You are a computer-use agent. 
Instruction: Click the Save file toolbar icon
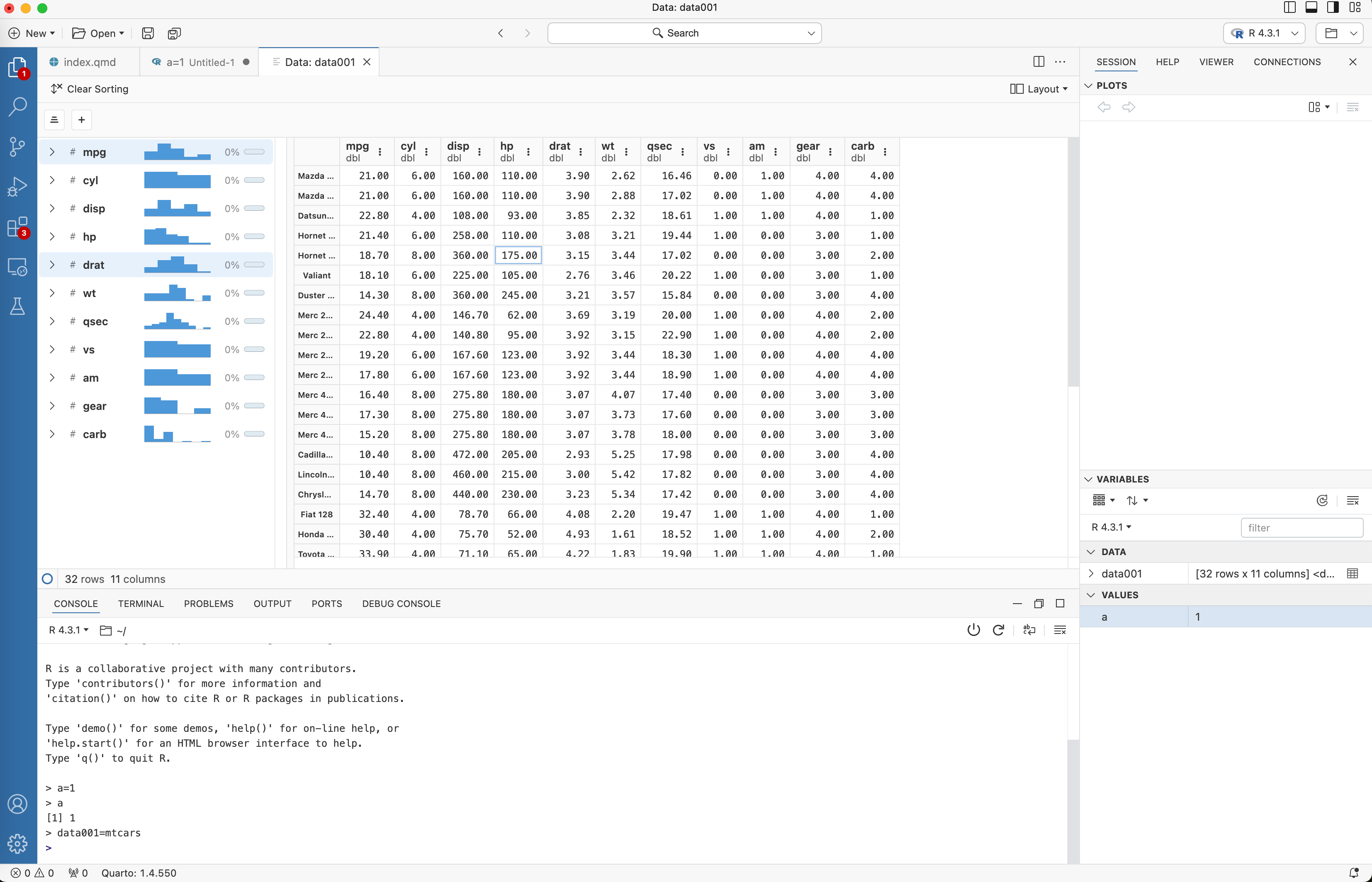(x=148, y=33)
